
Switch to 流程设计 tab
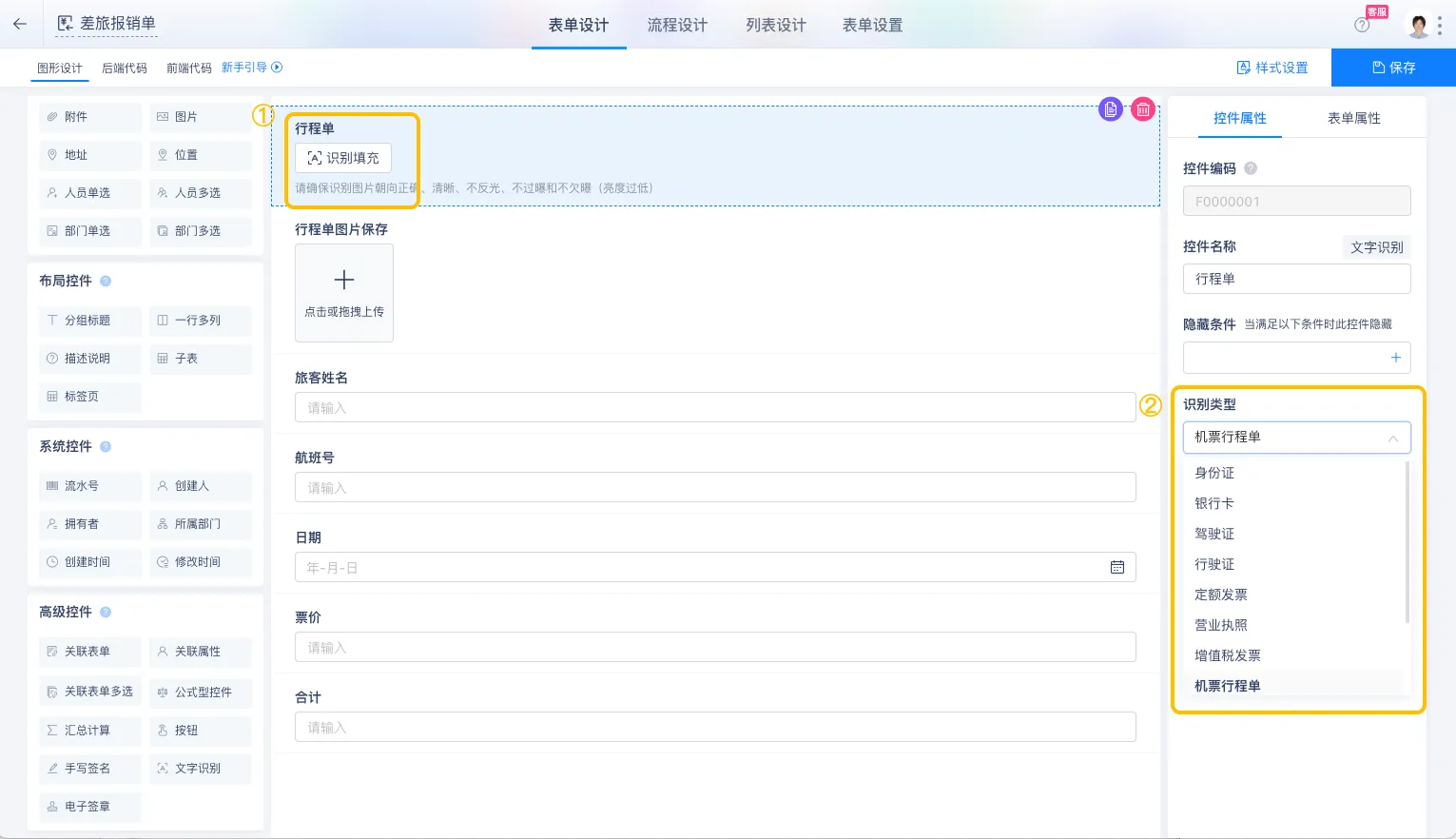click(677, 26)
